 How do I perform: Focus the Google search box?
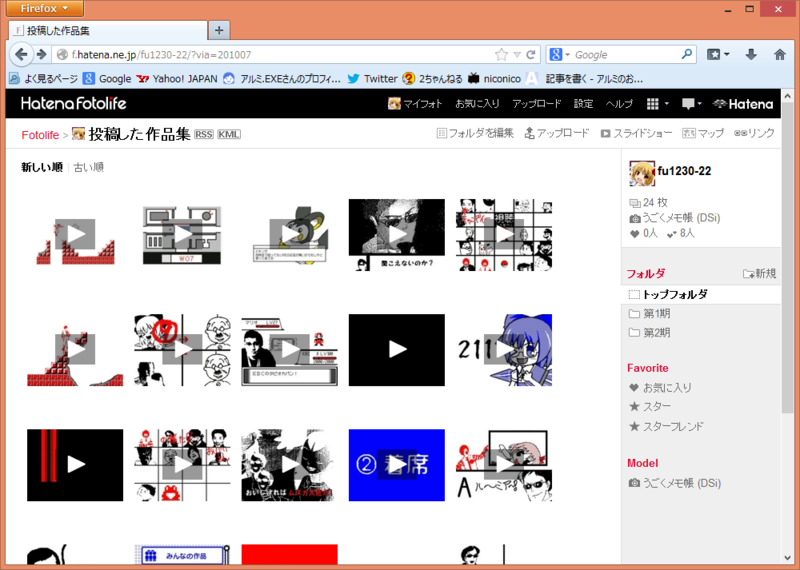pos(625,55)
